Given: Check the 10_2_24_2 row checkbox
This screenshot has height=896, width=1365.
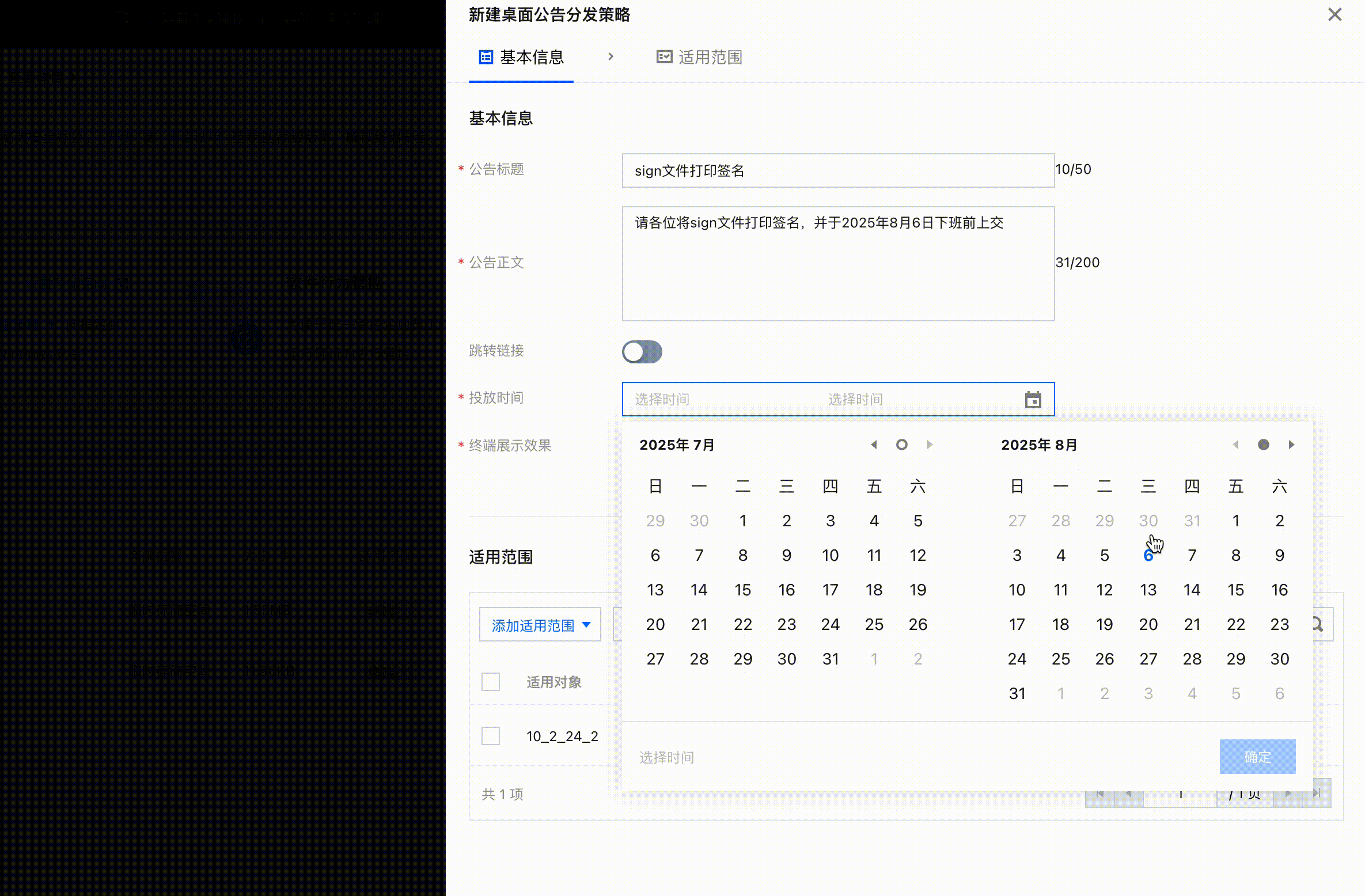Looking at the screenshot, I should (491, 736).
